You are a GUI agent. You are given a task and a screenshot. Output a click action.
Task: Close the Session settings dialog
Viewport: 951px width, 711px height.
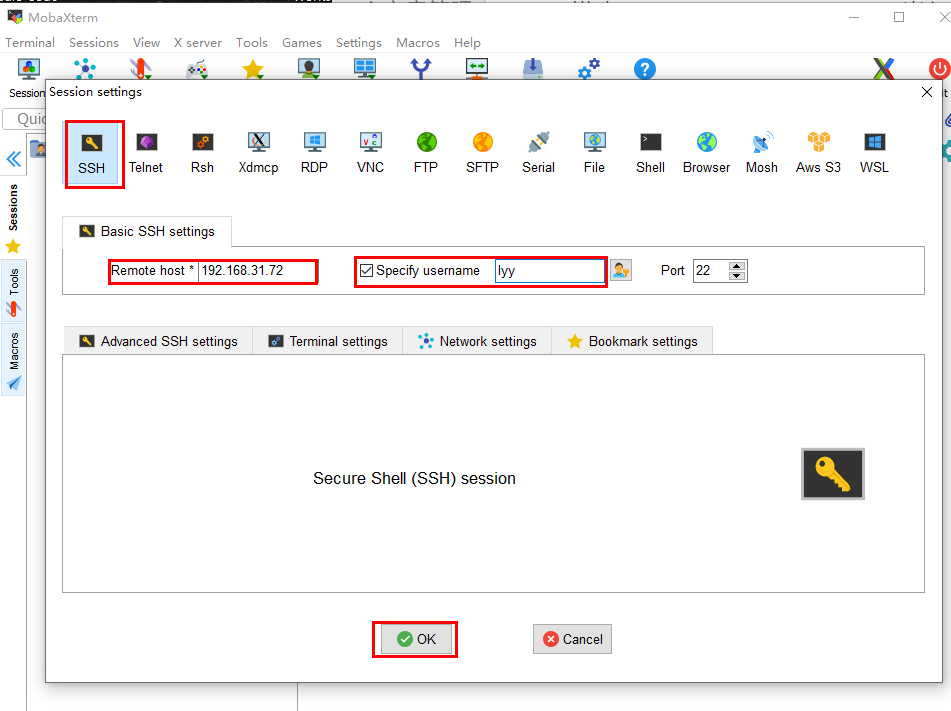(x=927, y=92)
